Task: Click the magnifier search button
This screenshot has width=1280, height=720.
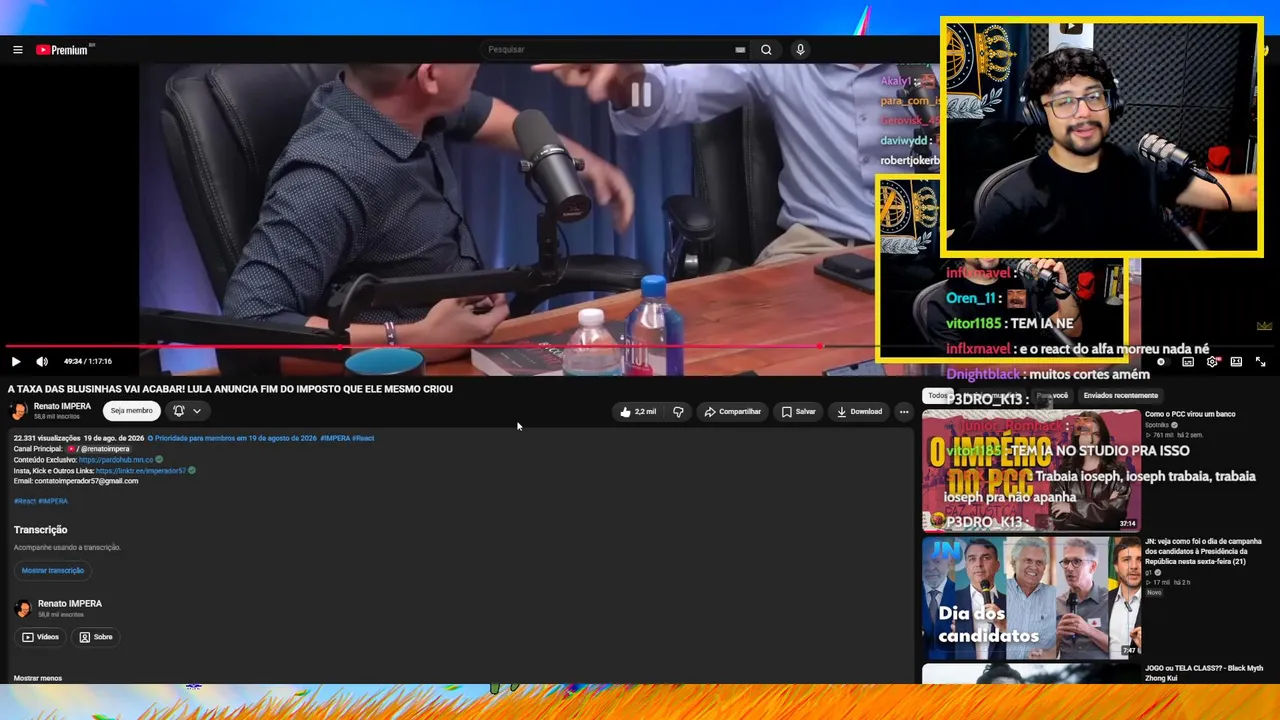Action: point(766,50)
